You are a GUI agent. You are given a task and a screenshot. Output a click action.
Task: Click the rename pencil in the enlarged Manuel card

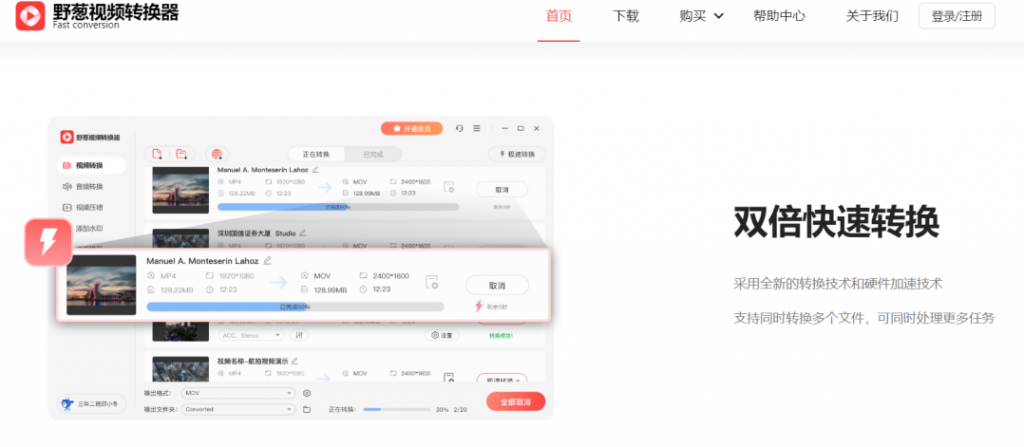(x=267, y=261)
